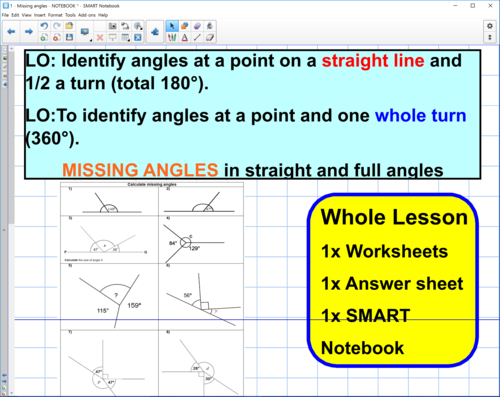Expand the table insert dropdown
The height and width of the screenshot is (397, 500).
point(125,37)
